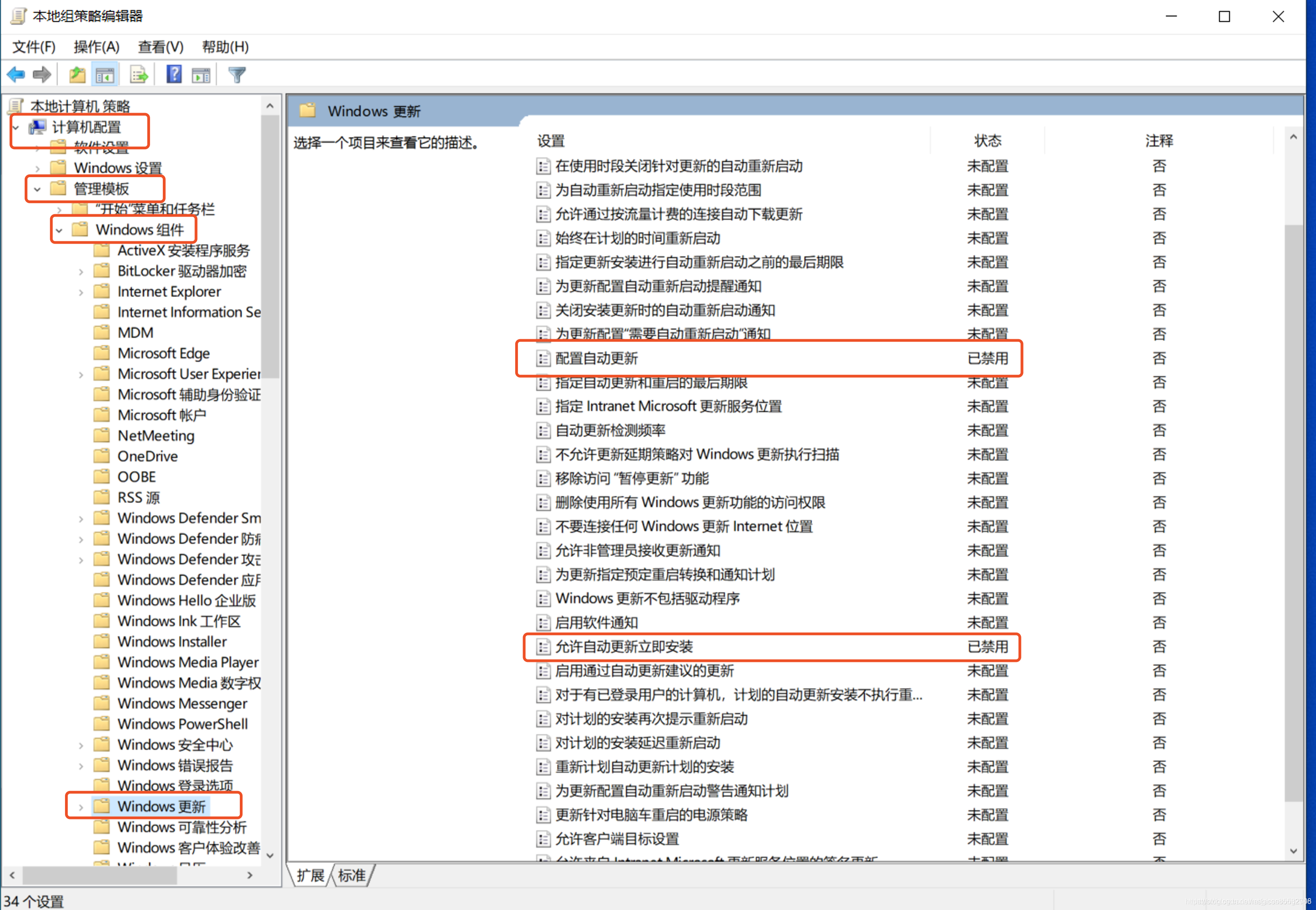Expand the Windows 设置 tree node

pos(38,169)
